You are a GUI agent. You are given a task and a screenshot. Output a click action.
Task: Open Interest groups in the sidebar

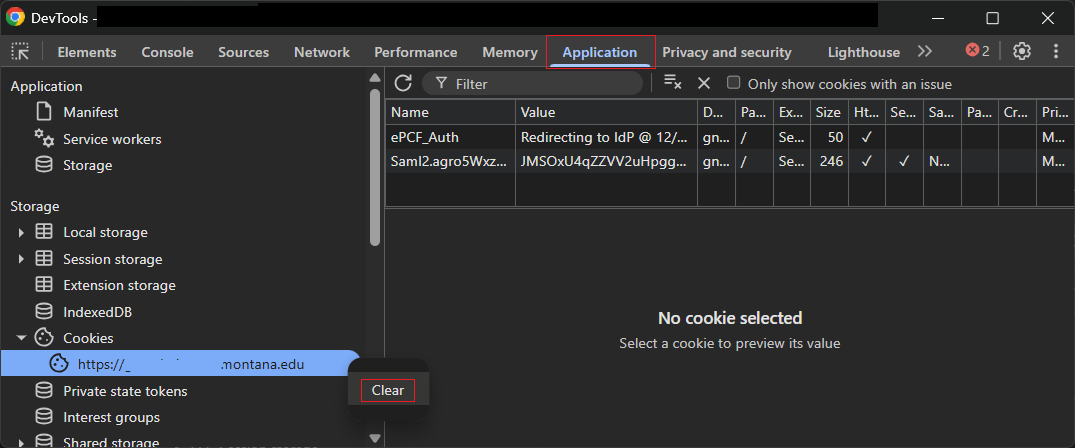(111, 417)
